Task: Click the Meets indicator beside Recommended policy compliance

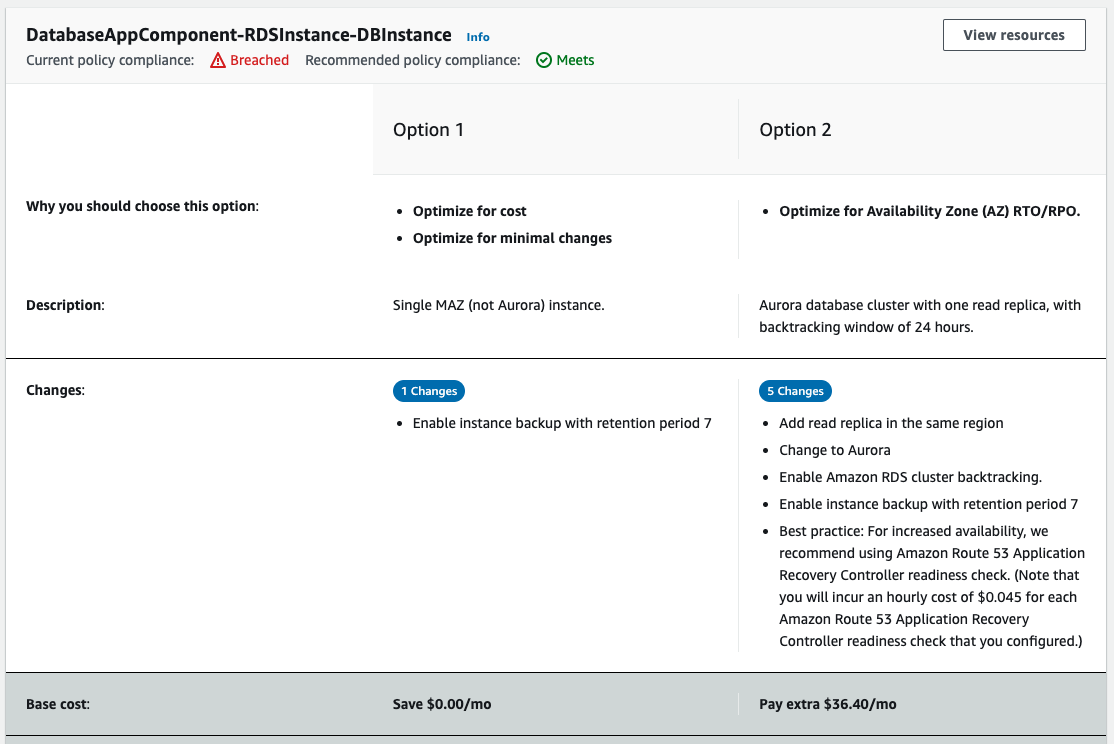Action: [x=565, y=60]
